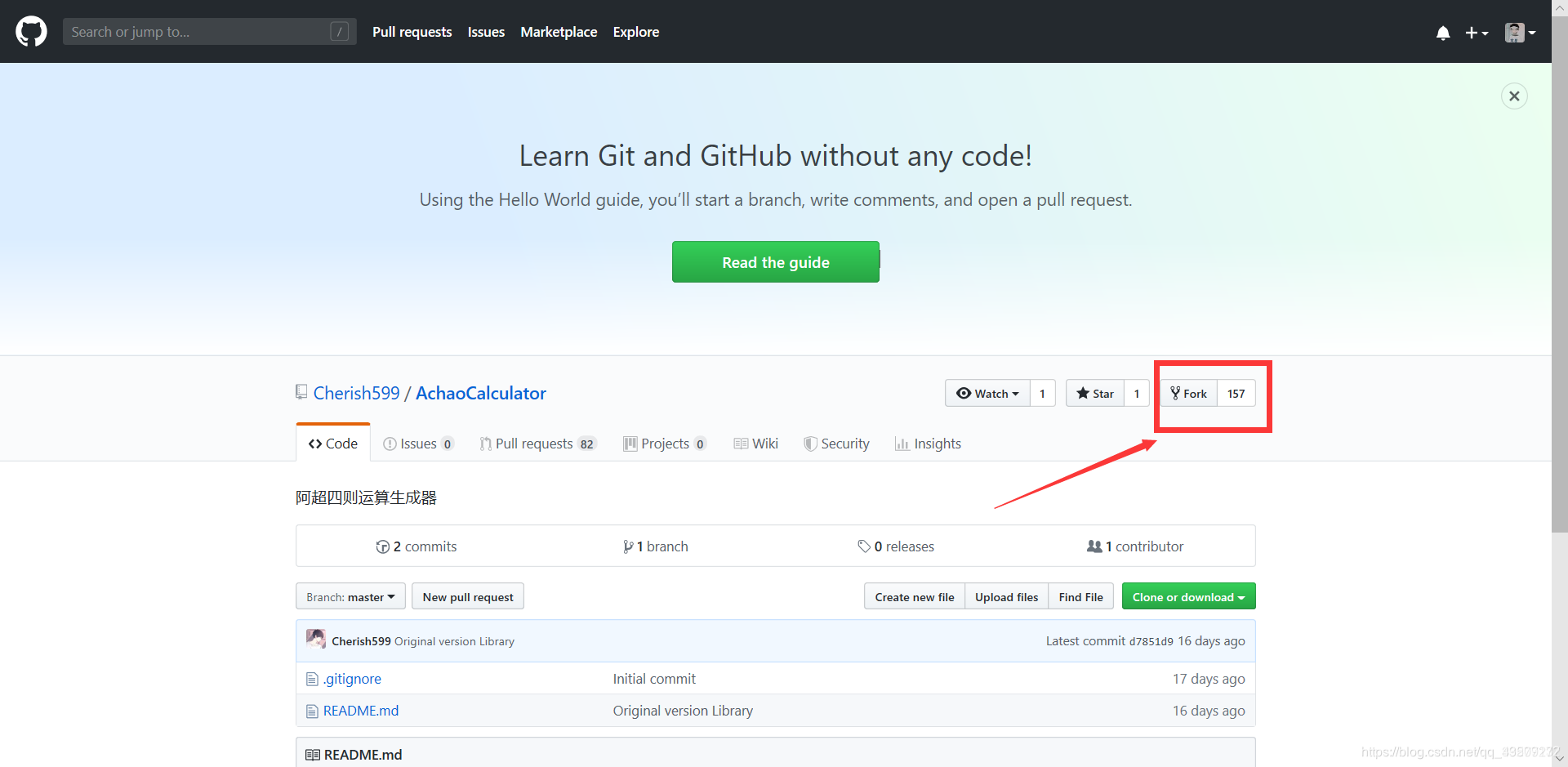1568x767 pixels.
Task: Focus the Search or jump to field
Action: tap(209, 32)
